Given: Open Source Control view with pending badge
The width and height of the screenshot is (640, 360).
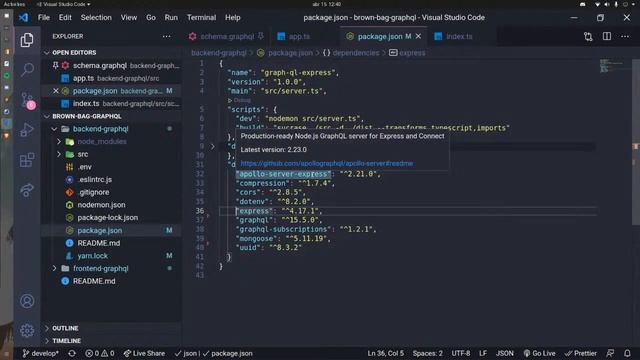Looking at the screenshot, I should pos(27,100).
